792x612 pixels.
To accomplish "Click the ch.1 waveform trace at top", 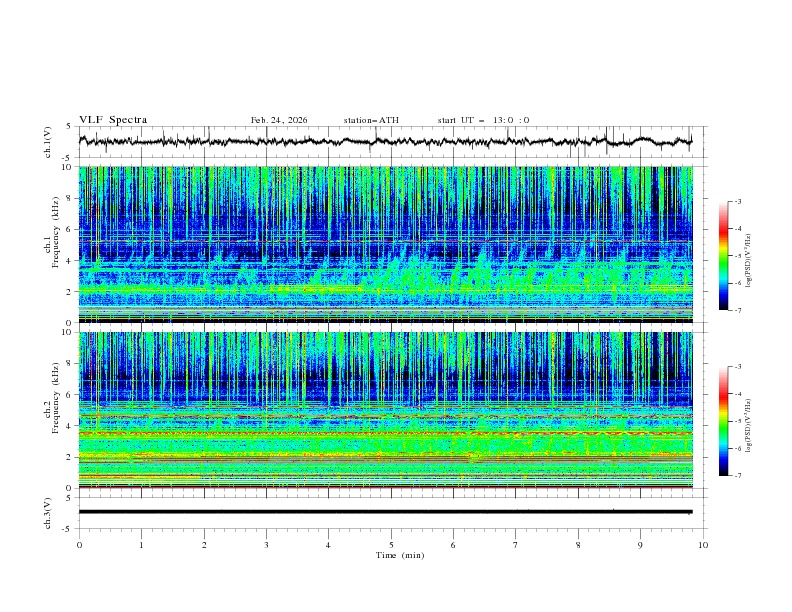I will pos(385,141).
